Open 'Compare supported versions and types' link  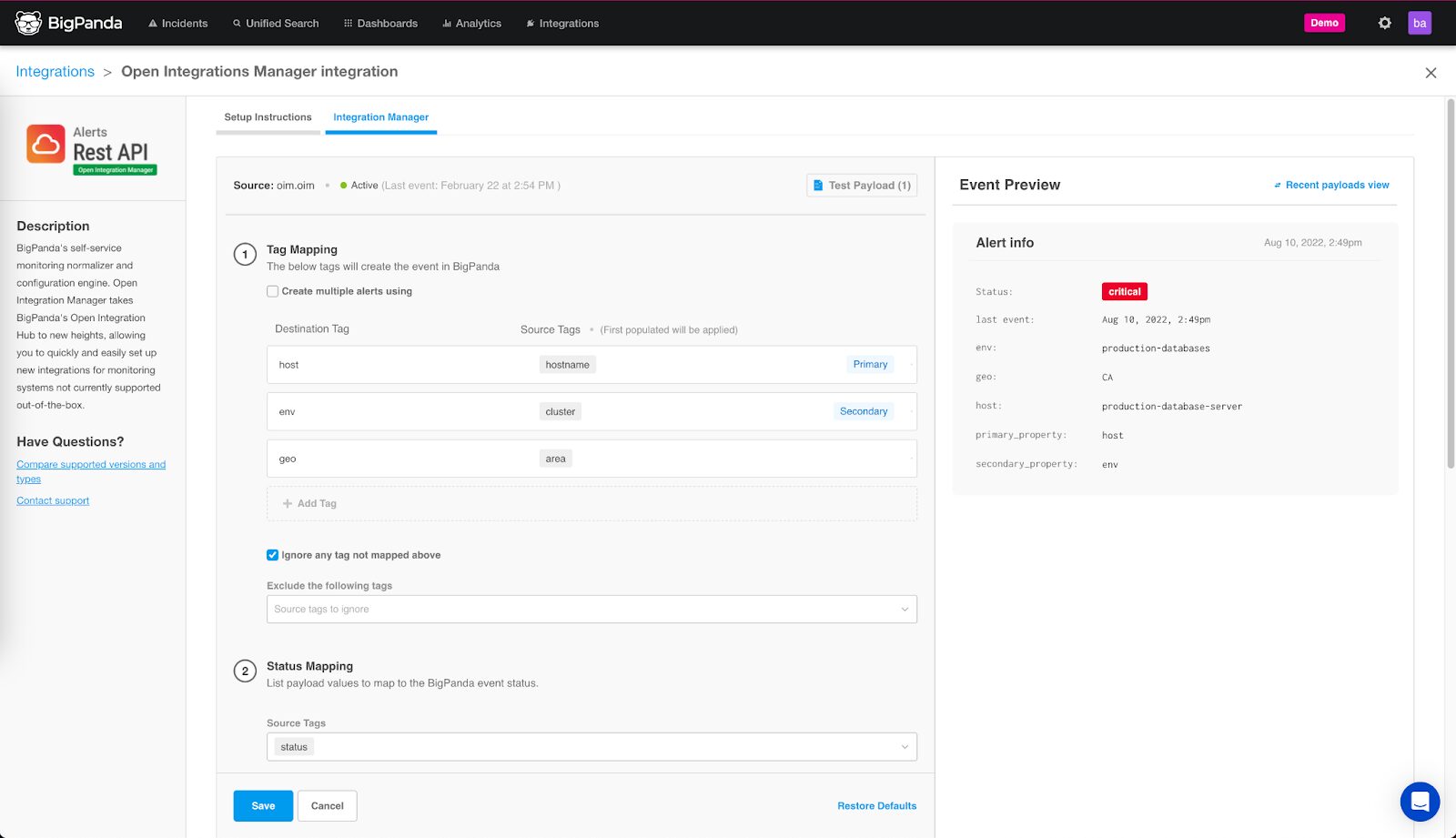click(91, 471)
